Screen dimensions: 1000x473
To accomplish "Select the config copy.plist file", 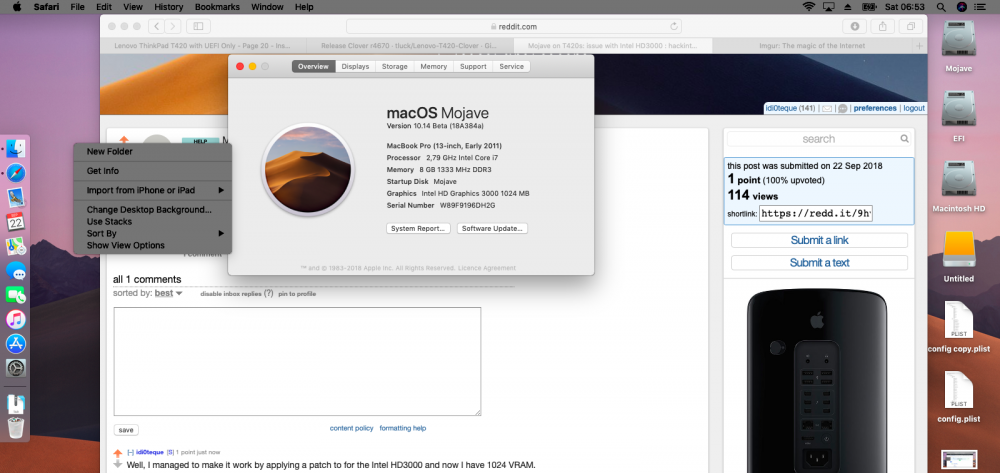I will [959, 319].
